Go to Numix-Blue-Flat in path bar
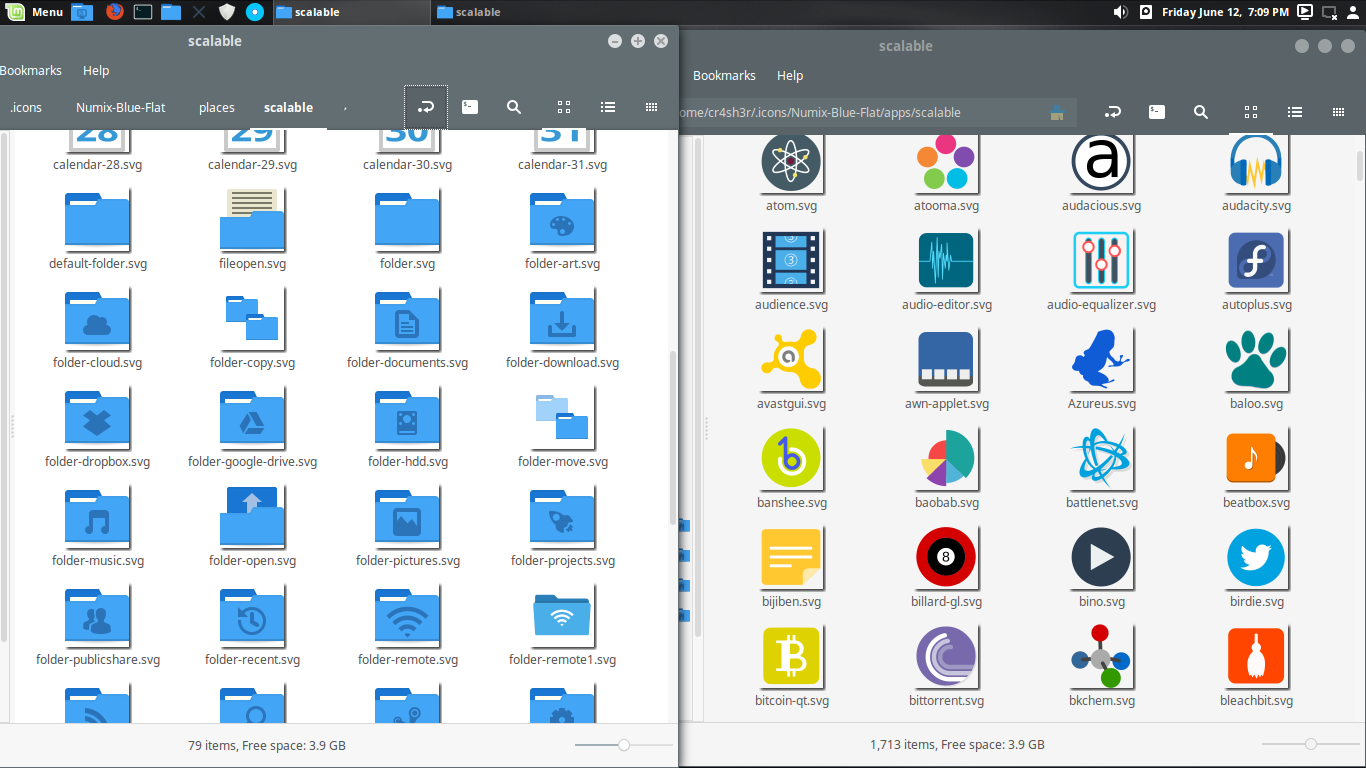The image size is (1366, 768). [x=121, y=107]
